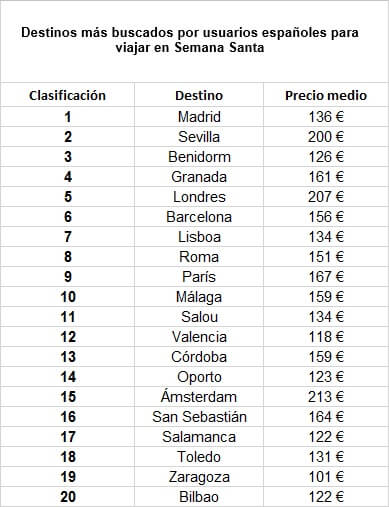
Task: Click the Madrid destination cell
Action: point(199,117)
